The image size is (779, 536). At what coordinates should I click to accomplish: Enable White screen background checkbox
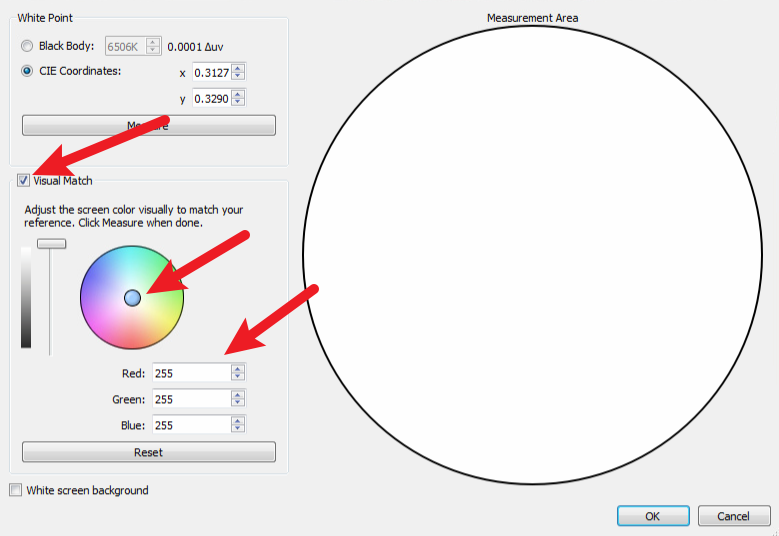pyautogui.click(x=15, y=490)
